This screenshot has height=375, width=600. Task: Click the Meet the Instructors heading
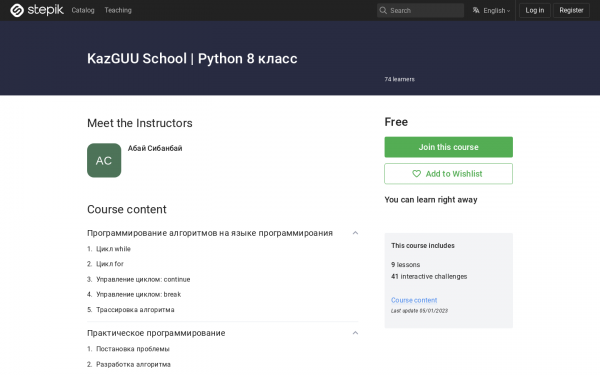[x=140, y=123]
